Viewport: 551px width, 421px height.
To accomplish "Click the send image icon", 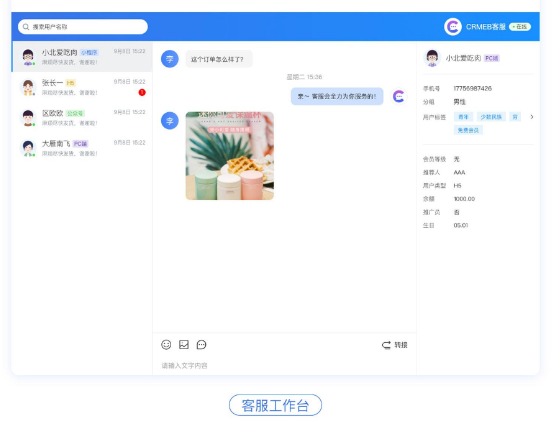I will 184,344.
